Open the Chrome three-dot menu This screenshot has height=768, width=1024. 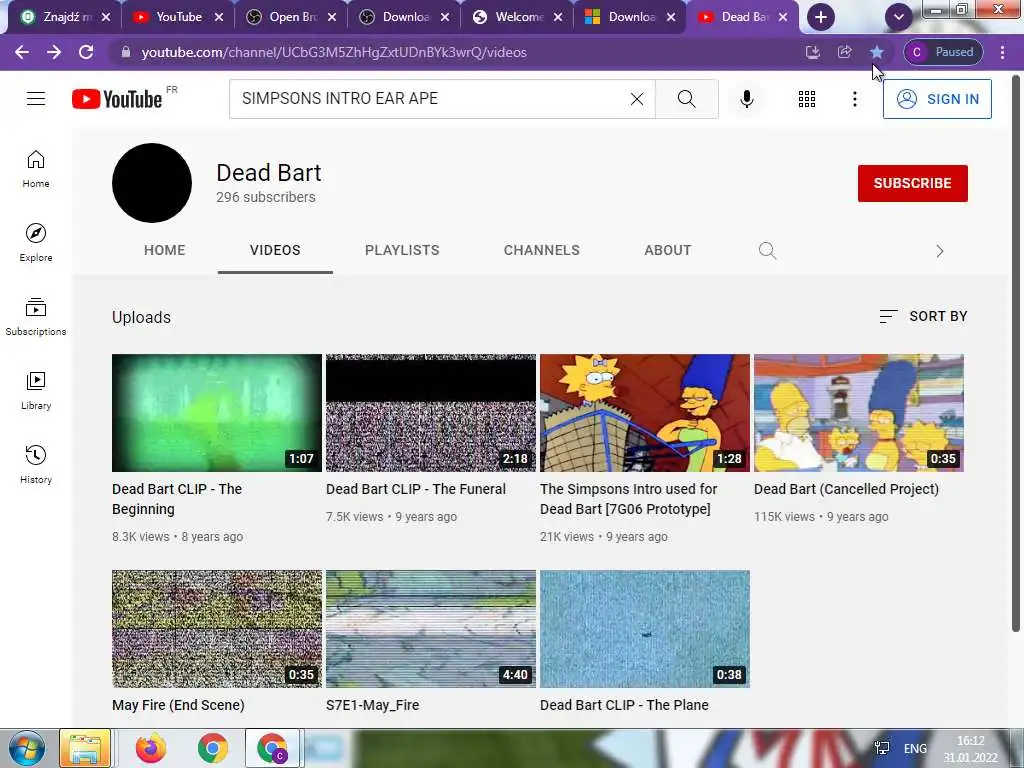pyautogui.click(x=1002, y=52)
